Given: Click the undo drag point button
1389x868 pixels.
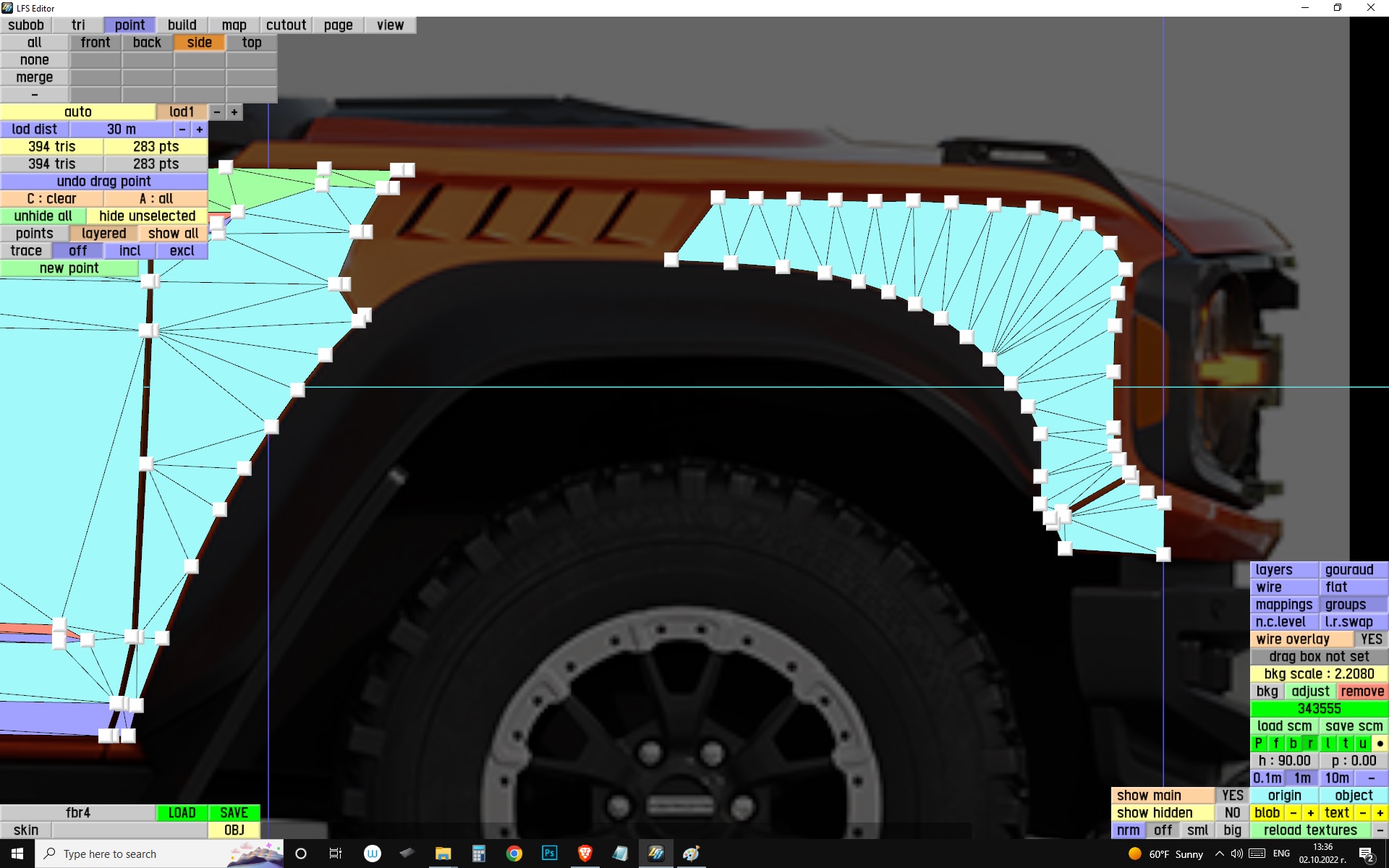Looking at the screenshot, I should [x=104, y=182].
